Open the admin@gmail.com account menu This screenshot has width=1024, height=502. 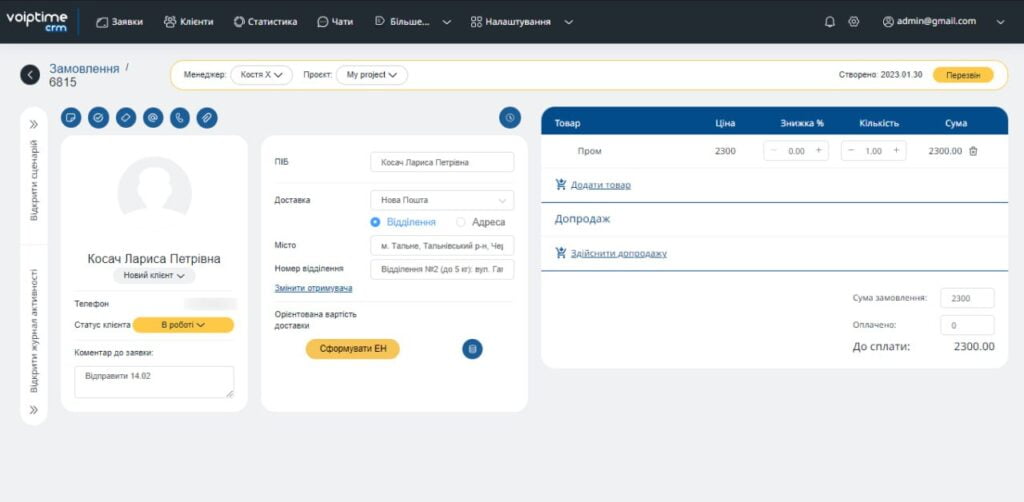(x=943, y=22)
